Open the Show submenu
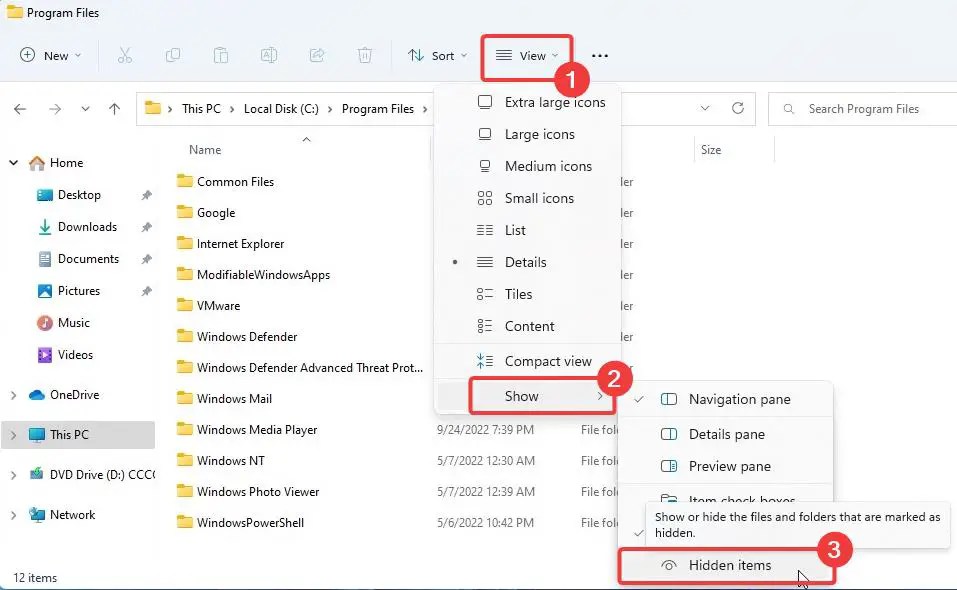Viewport: 957px width, 590px height. 522,395
